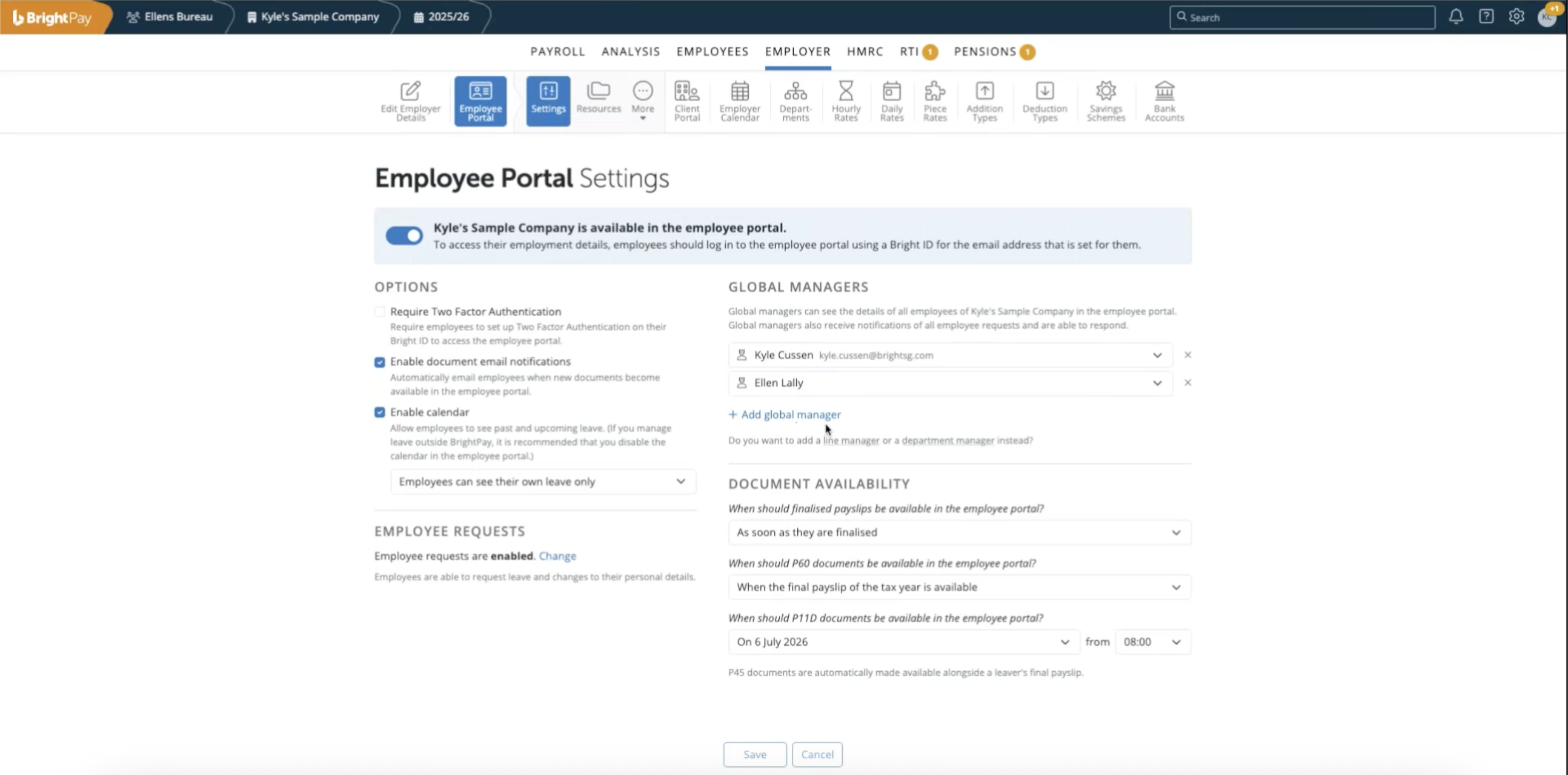The image size is (1568, 775).
Task: Uncheck the Enable calendar checkbox
Action: coord(380,413)
